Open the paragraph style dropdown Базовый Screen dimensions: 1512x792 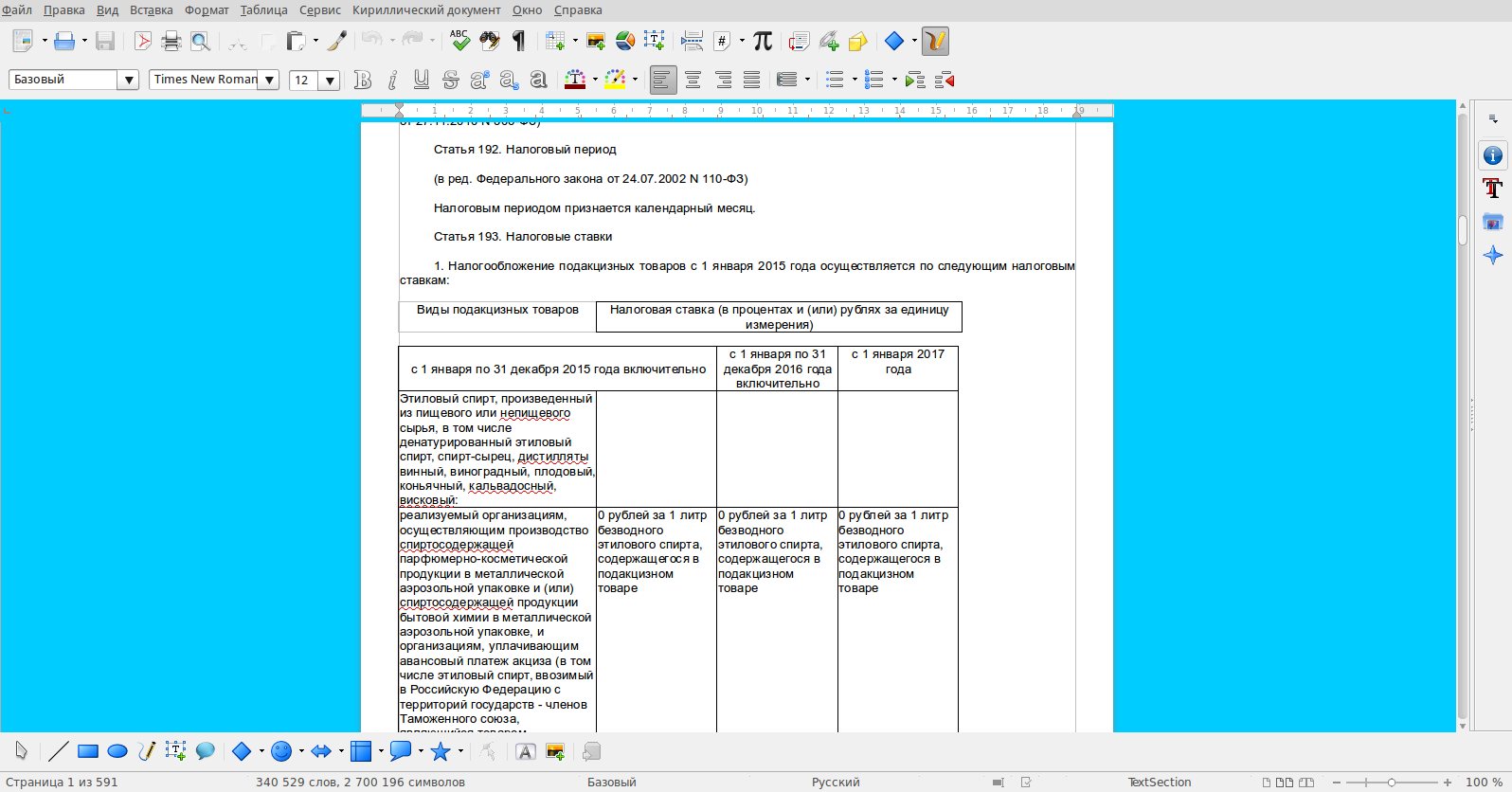pos(129,81)
